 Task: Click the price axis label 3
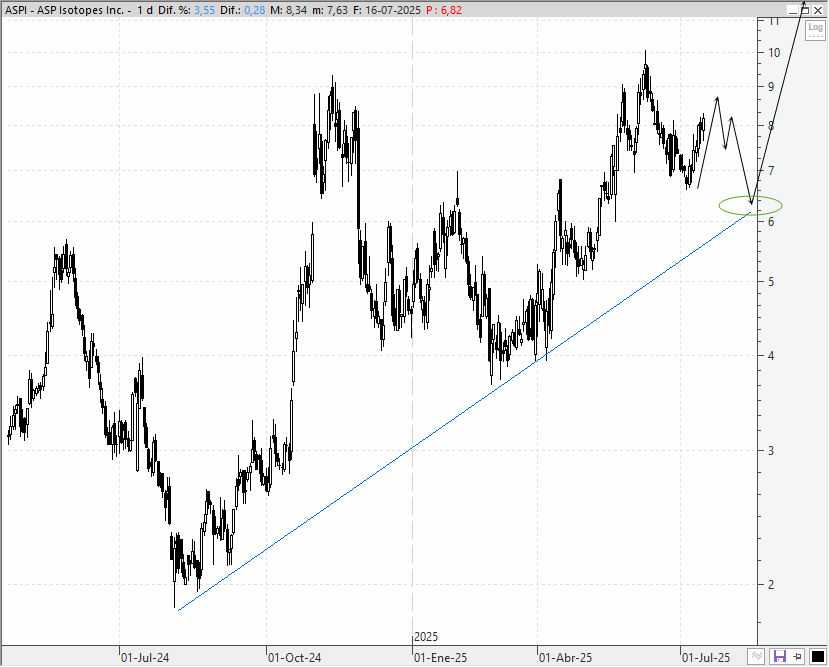(771, 451)
